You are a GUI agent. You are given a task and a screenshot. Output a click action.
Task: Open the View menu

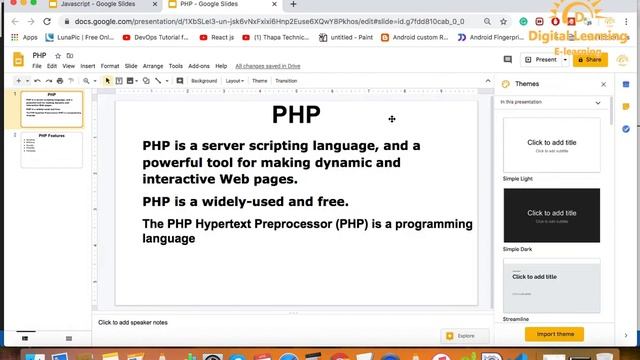[x=69, y=66]
